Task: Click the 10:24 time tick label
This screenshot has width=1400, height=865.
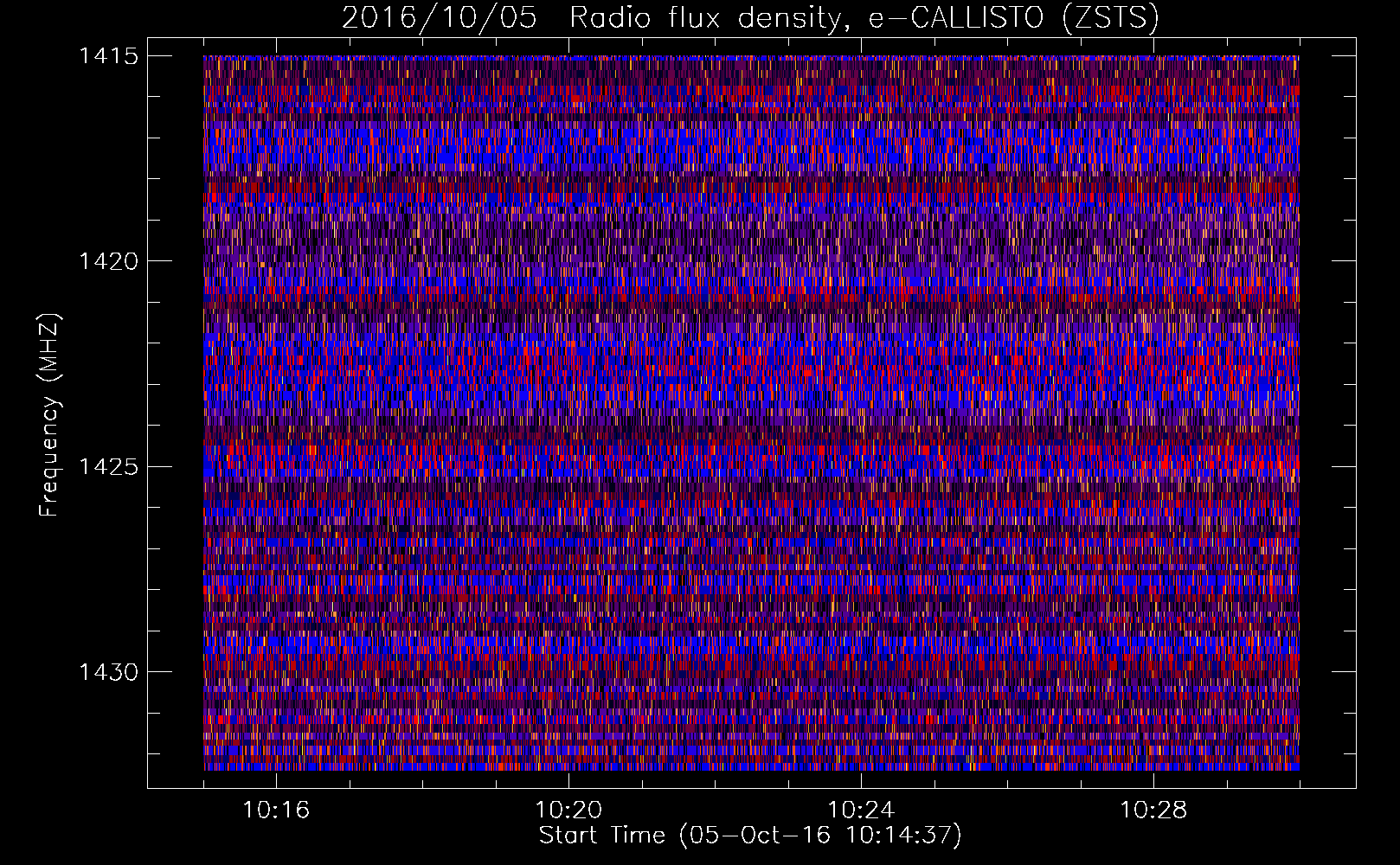Action: 861,811
